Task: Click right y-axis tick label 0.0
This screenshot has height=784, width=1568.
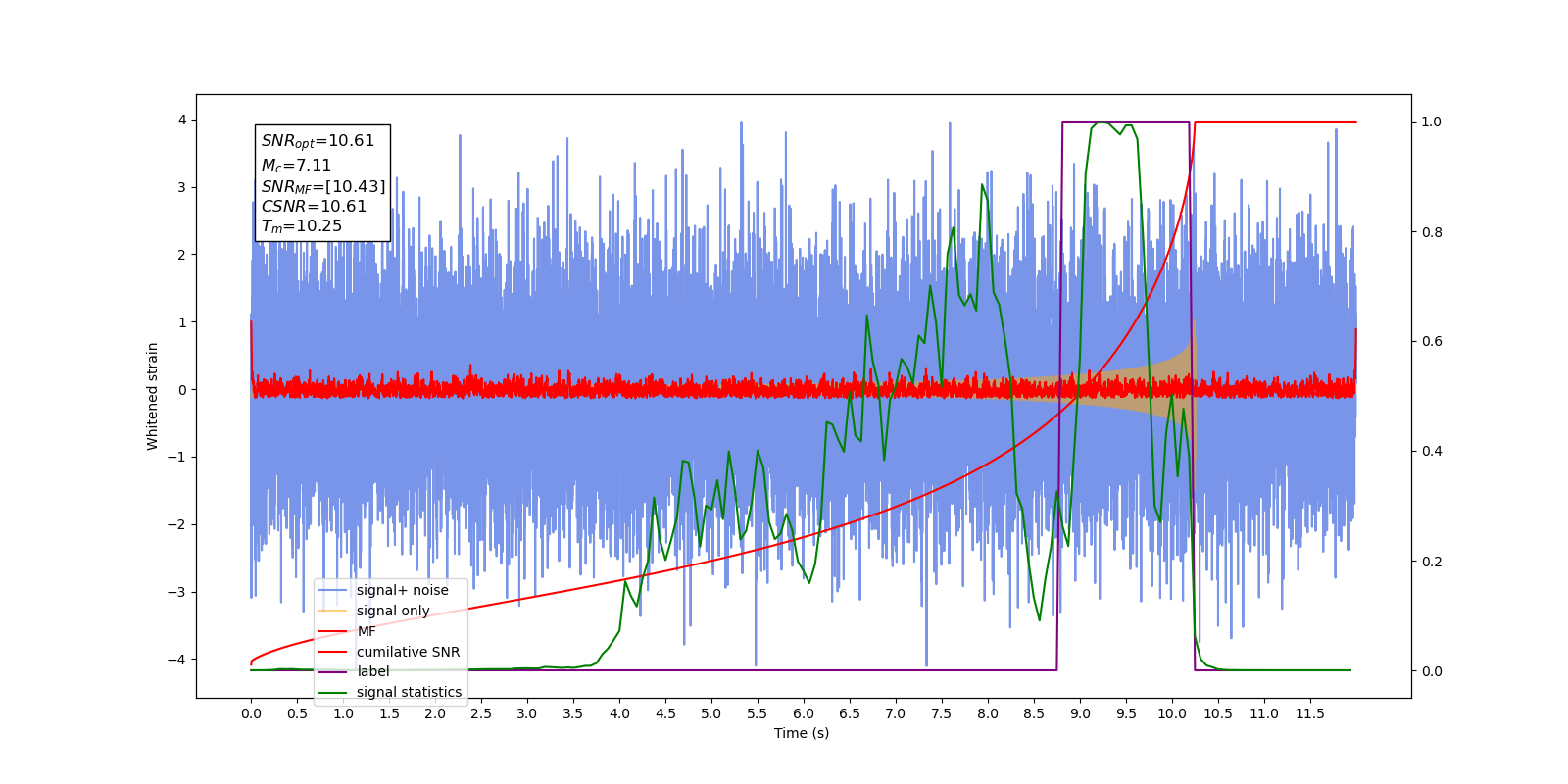Action: pyautogui.click(x=1432, y=671)
